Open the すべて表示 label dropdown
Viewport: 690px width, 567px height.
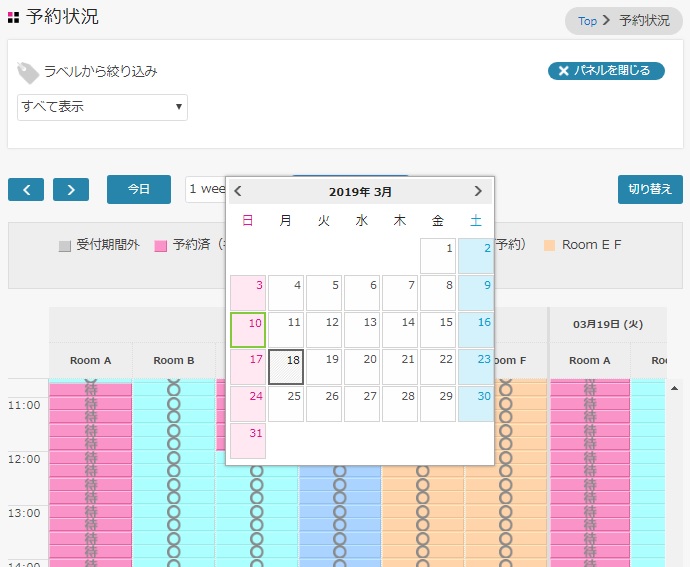(102, 107)
